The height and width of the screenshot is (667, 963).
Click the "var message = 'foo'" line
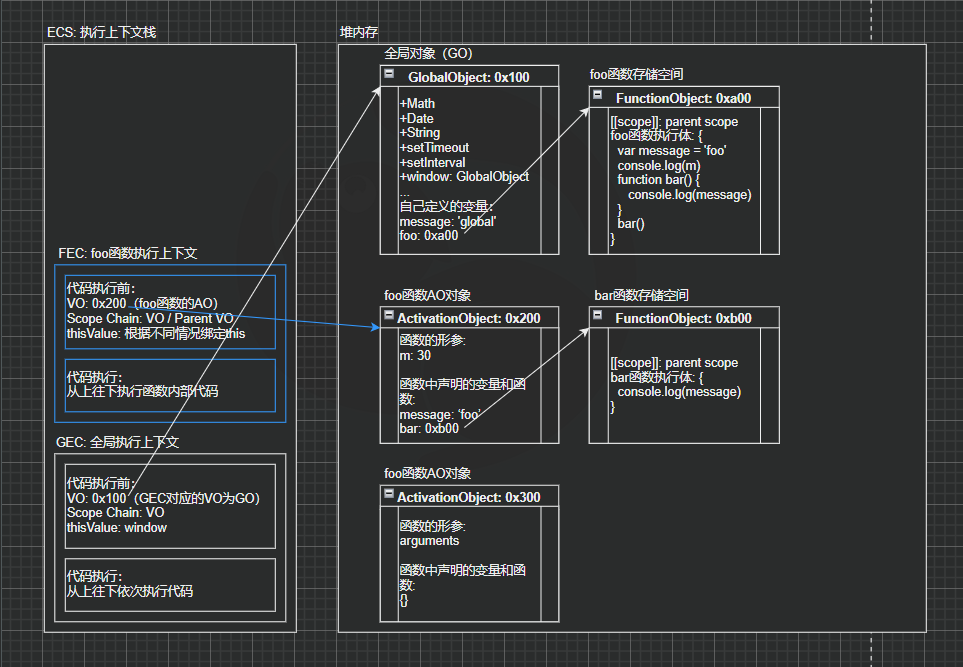pos(672,150)
